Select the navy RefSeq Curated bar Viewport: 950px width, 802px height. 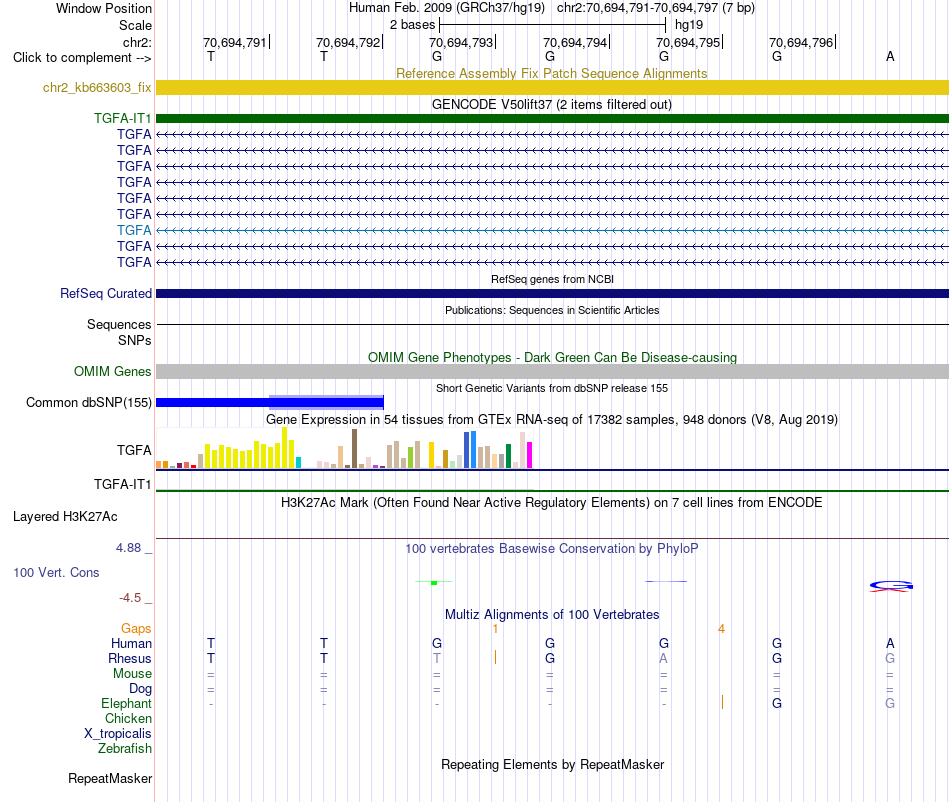pos(552,293)
